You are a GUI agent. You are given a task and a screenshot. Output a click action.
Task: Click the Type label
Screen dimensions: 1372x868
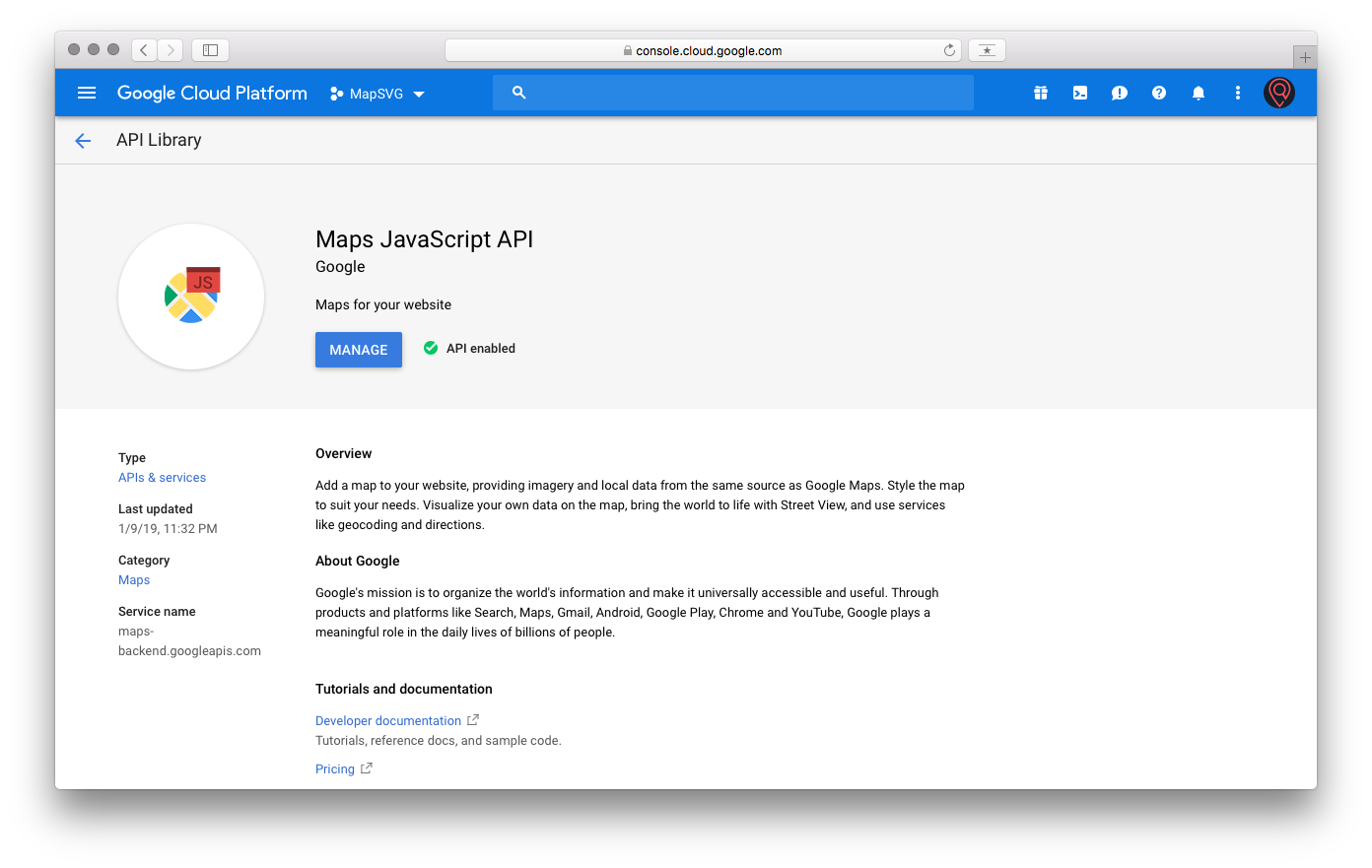[x=132, y=458]
